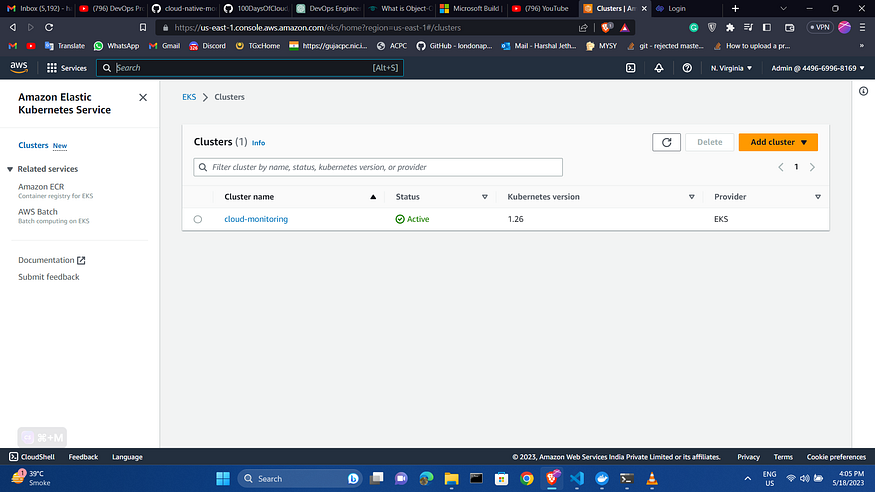
Task: Select the cloud-monitoring cluster radio button
Action: [198, 219]
